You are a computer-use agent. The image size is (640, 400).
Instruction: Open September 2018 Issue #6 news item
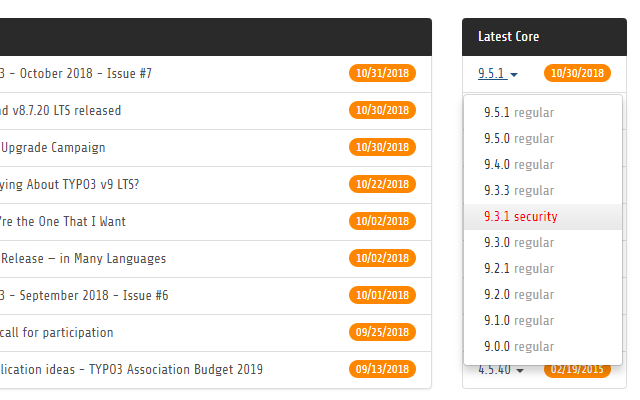84,296
